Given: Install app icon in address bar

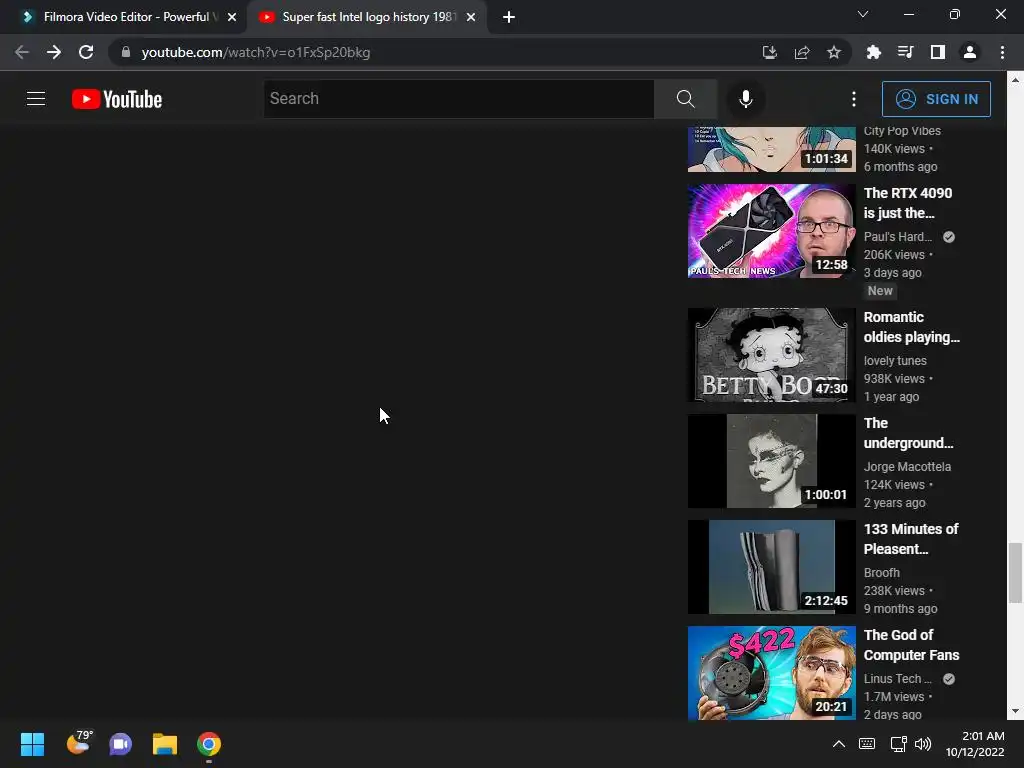Looking at the screenshot, I should click(x=770, y=52).
